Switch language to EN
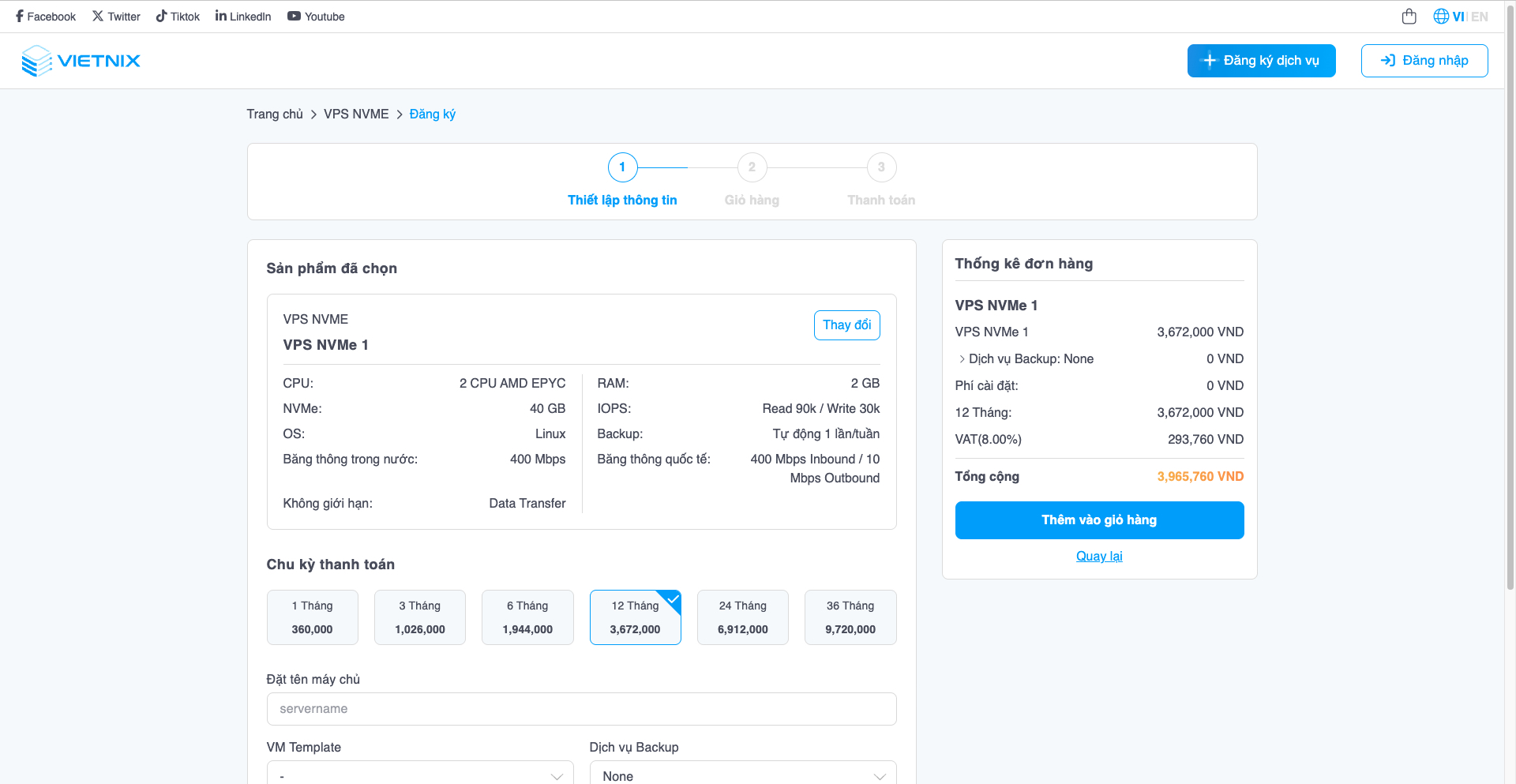 [1480, 17]
